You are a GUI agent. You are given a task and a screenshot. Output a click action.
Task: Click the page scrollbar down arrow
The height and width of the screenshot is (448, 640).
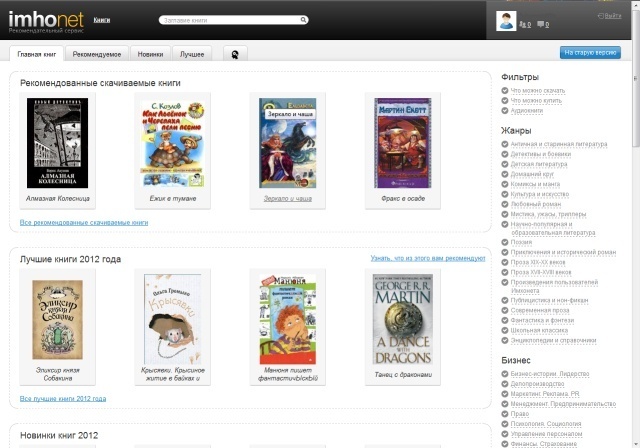[x=636, y=444]
